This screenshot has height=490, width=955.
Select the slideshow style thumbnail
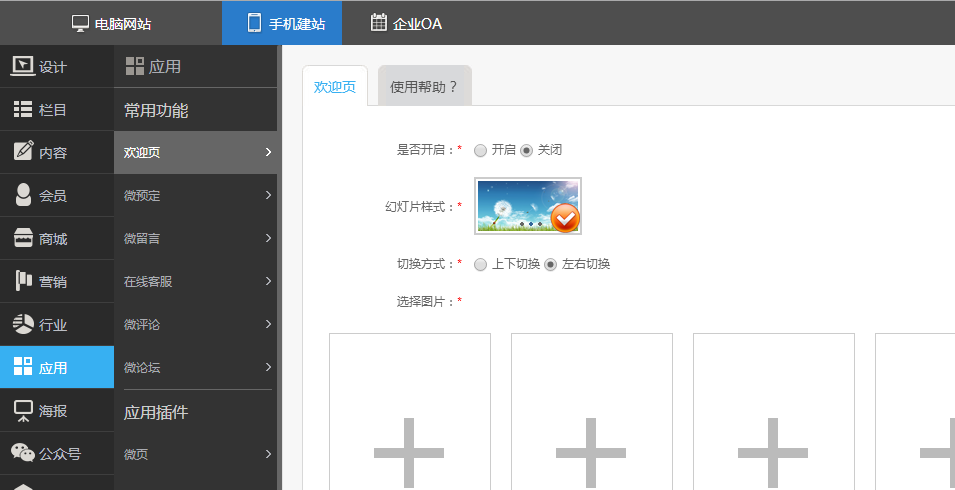(x=528, y=206)
